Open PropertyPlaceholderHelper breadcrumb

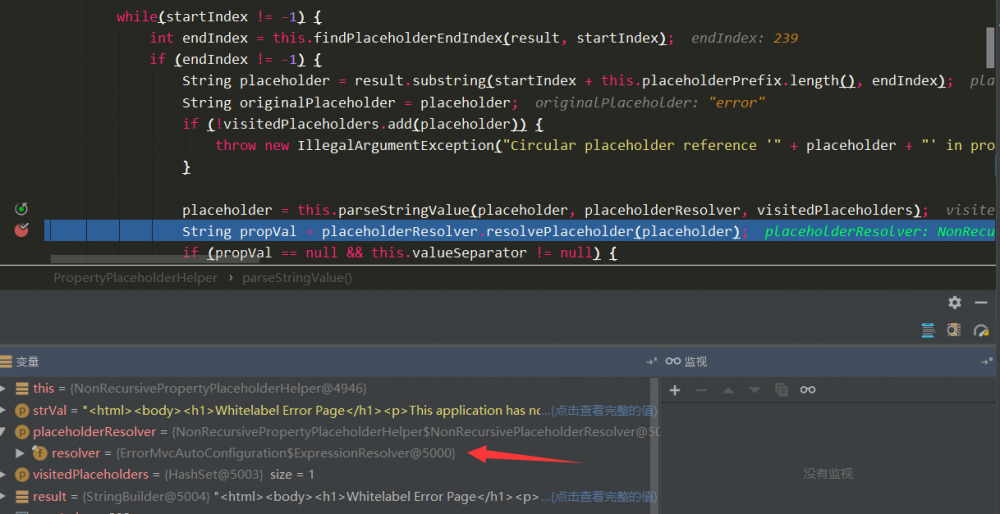click(135, 278)
